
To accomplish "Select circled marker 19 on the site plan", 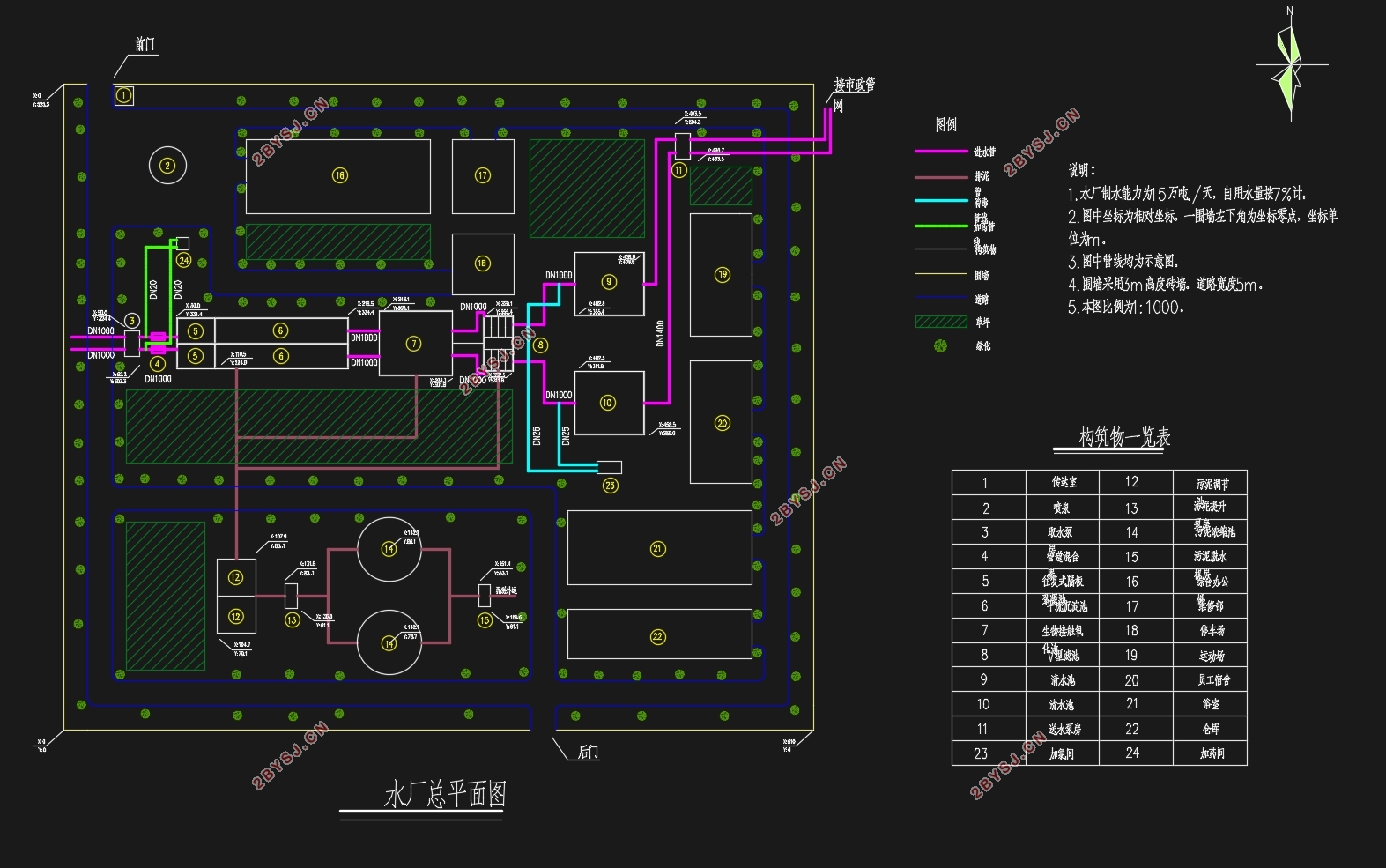I will click(x=723, y=275).
